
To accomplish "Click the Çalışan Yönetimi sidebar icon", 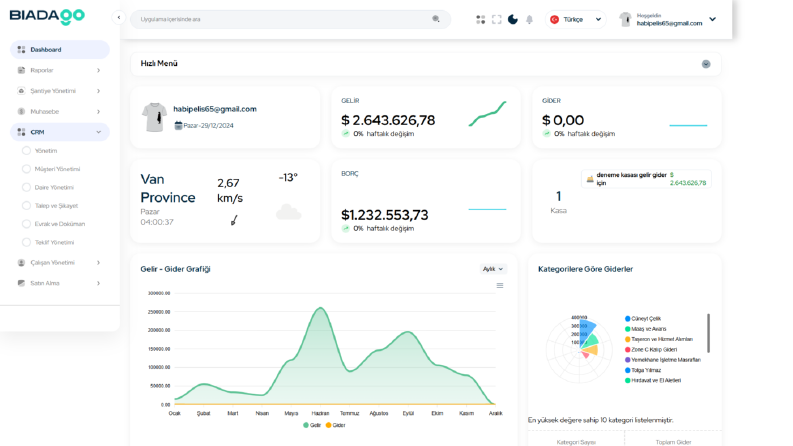I will click(x=21, y=262).
